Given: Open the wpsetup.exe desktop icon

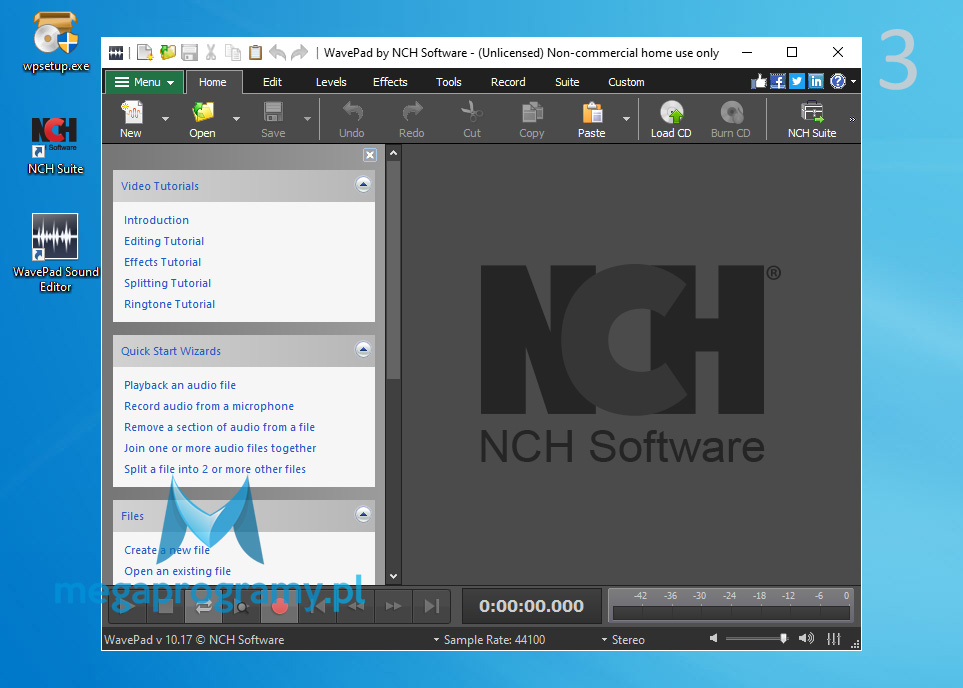Looking at the screenshot, I should [x=56, y=42].
